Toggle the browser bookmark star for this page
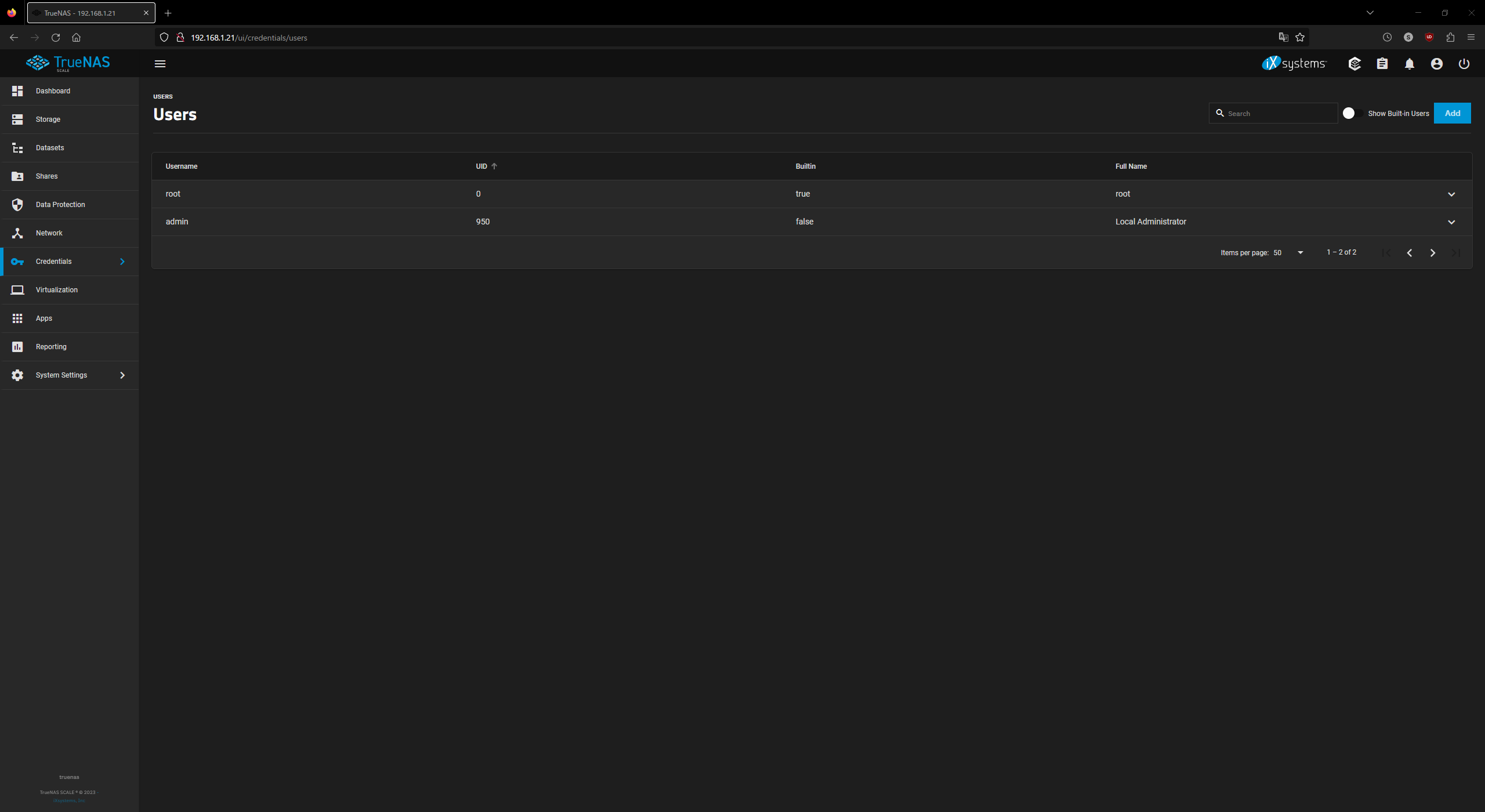 [x=1299, y=37]
